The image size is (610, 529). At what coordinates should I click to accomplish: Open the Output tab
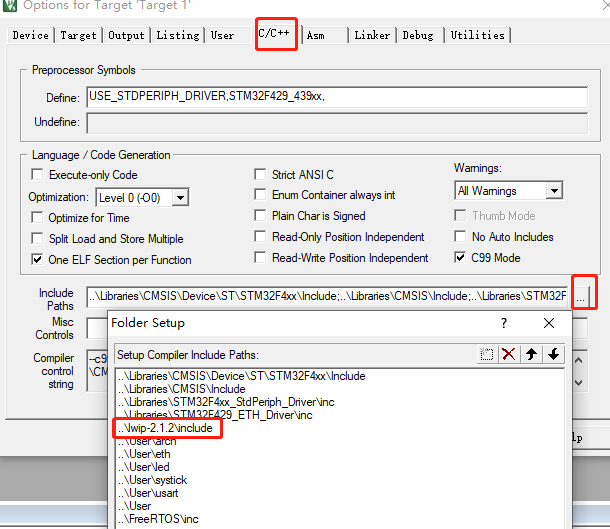[x=126, y=35]
